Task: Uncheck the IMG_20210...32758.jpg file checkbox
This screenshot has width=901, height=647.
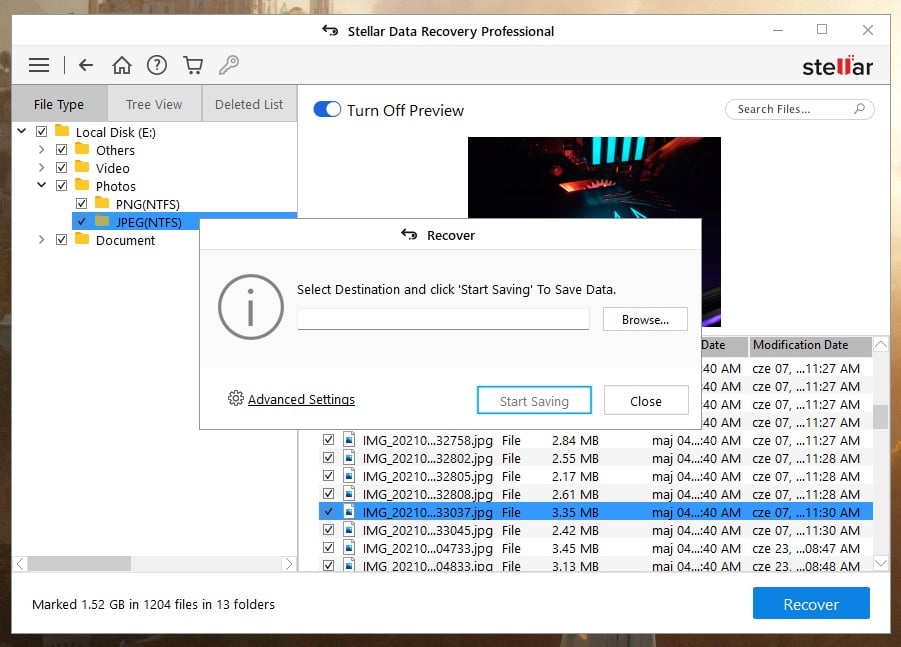Action: click(328, 440)
